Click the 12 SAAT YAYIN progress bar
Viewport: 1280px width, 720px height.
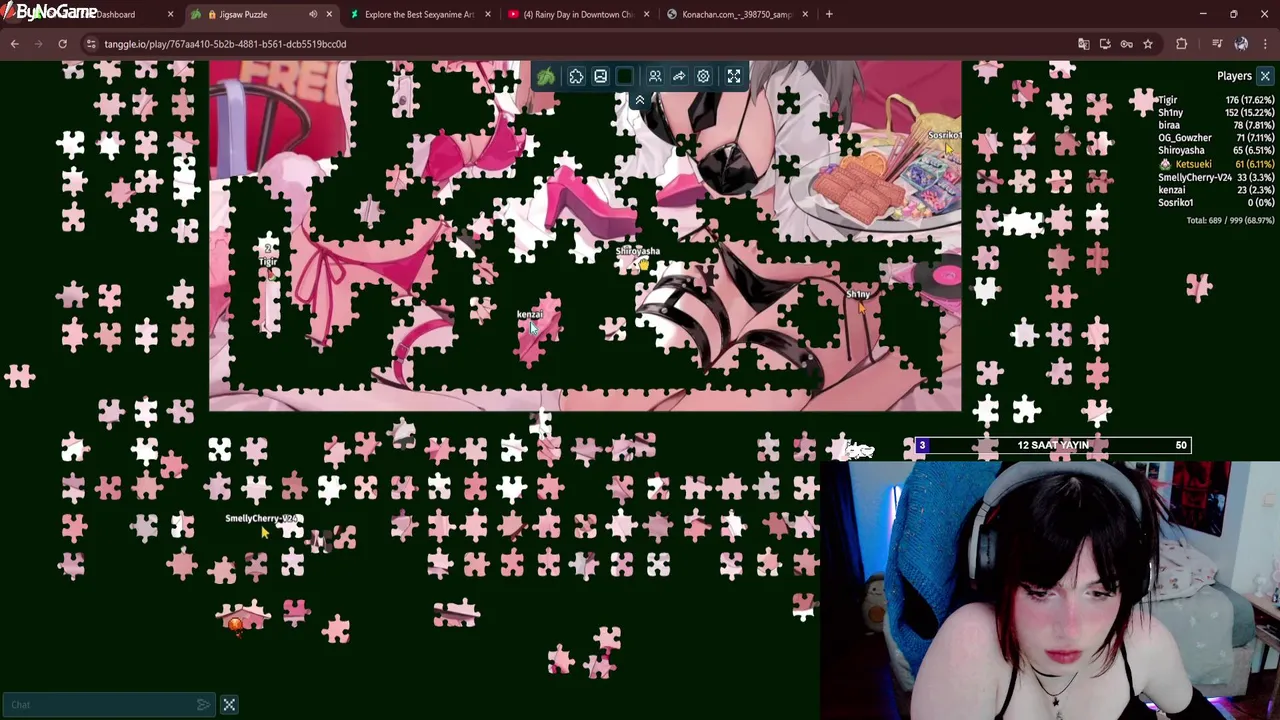tap(1052, 445)
